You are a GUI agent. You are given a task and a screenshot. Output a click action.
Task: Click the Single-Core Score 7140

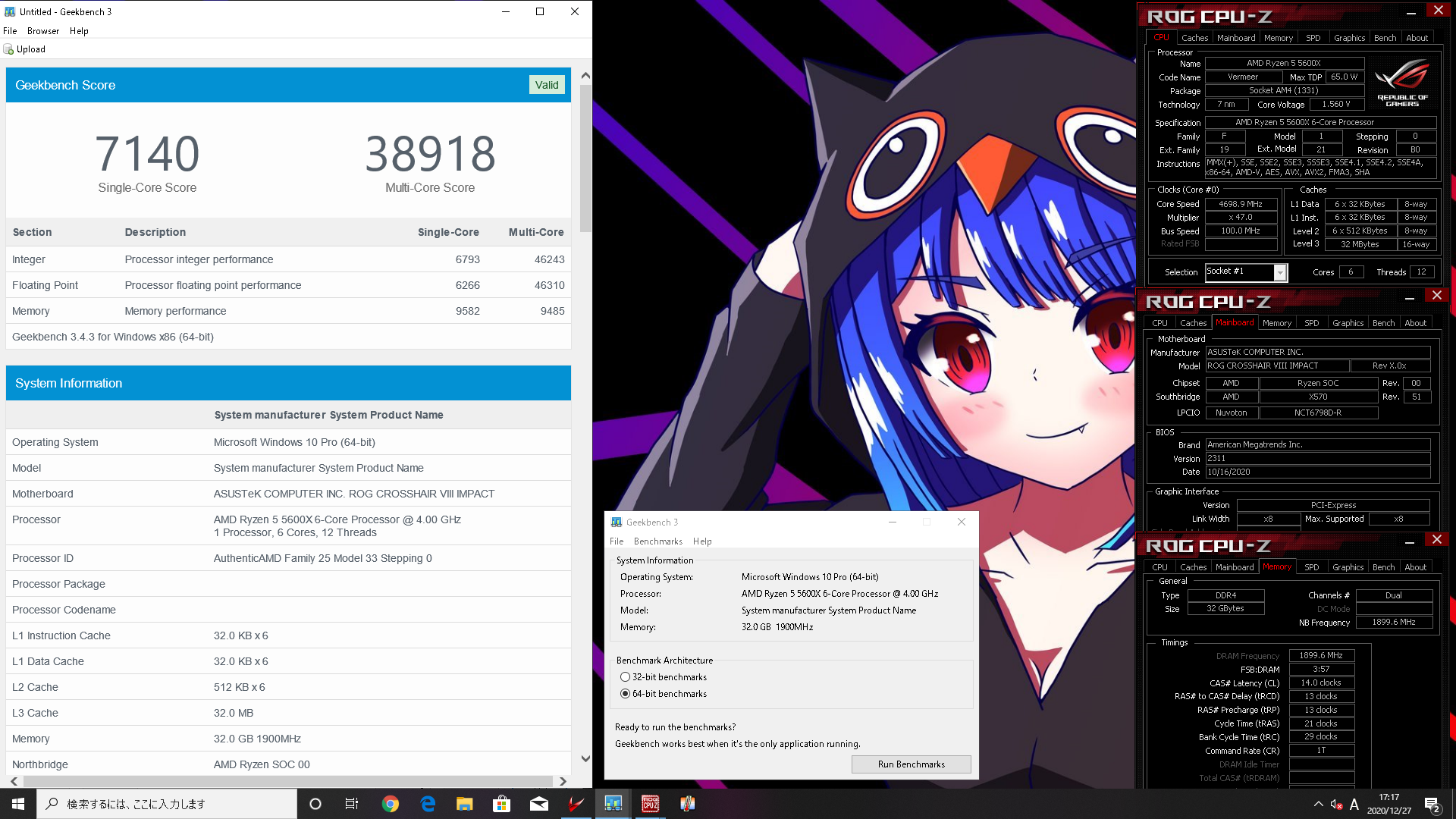[147, 154]
